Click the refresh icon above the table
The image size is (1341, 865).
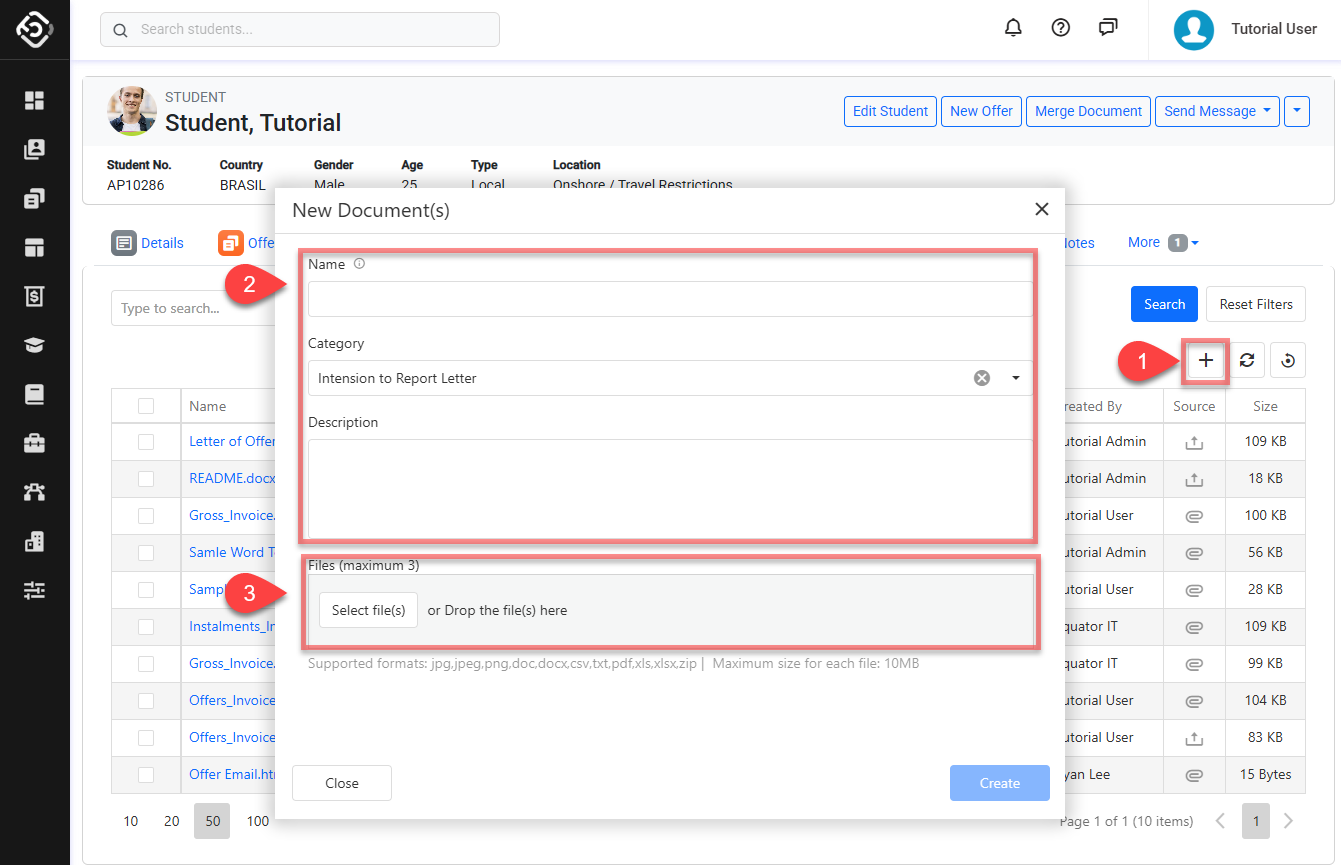(1247, 361)
